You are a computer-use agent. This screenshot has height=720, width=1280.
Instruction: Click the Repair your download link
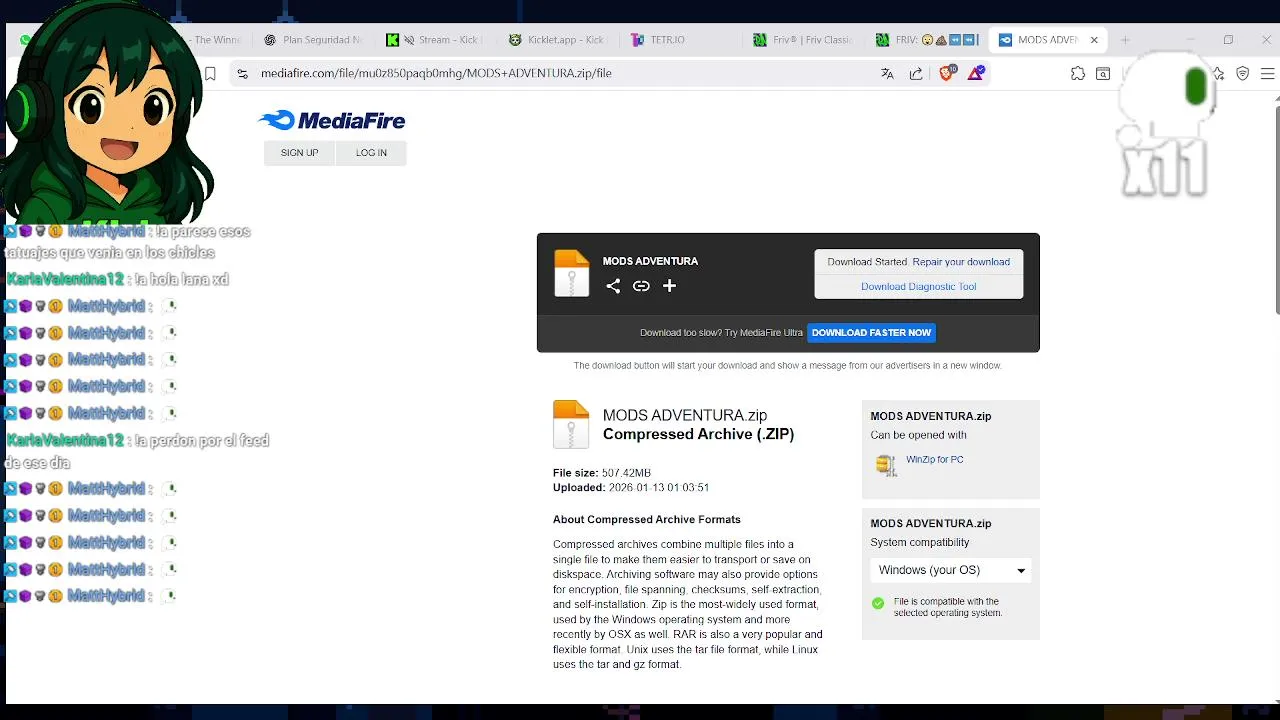click(961, 262)
